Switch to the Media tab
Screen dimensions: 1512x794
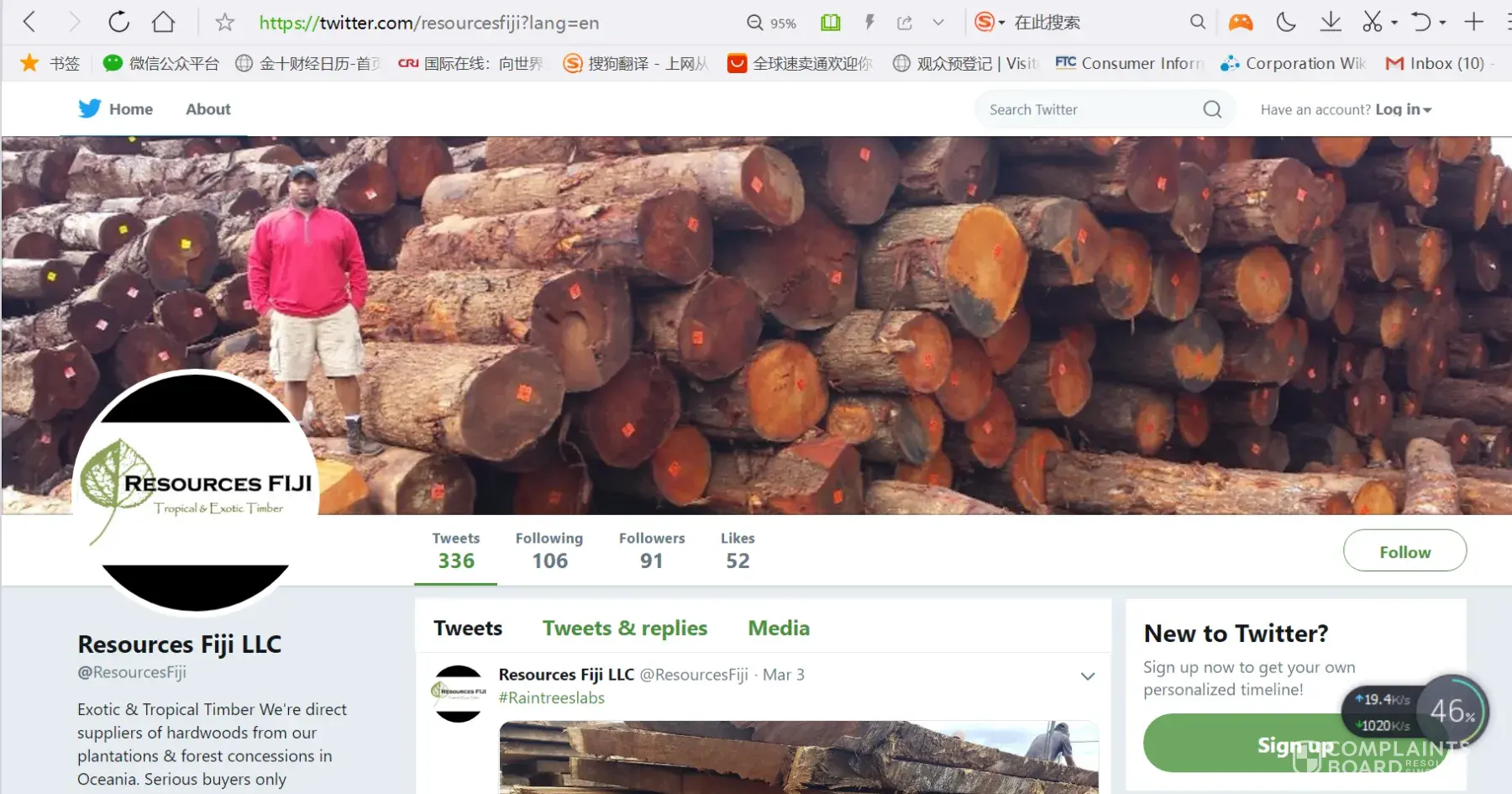point(779,628)
